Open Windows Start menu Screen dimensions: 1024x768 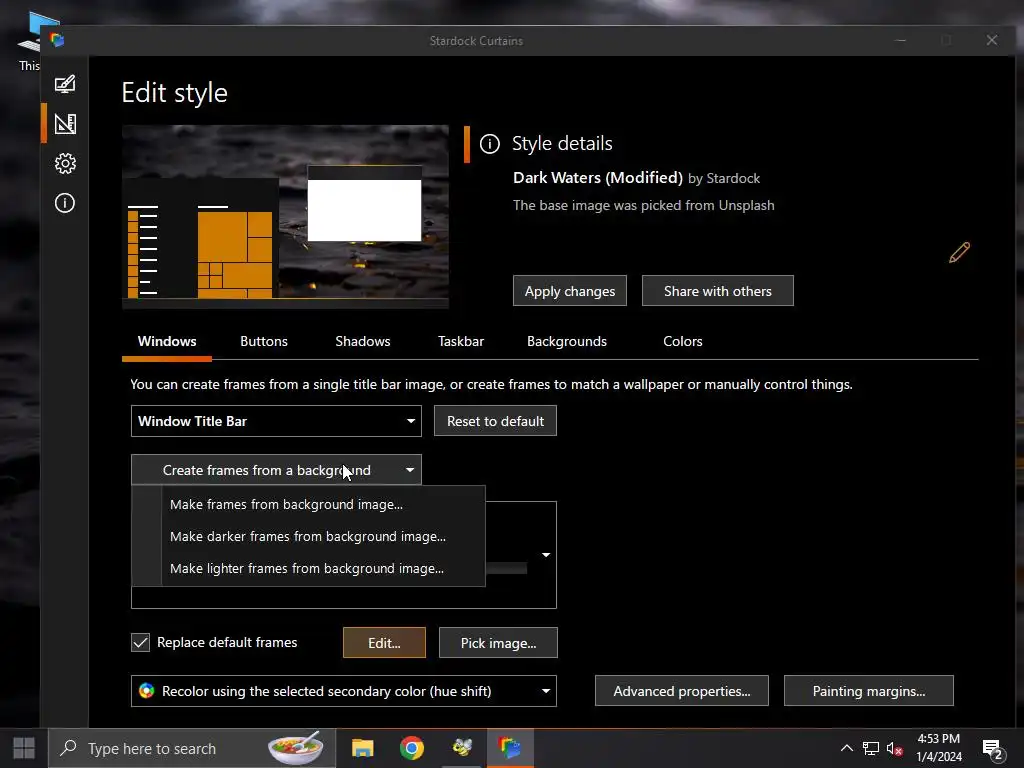coord(24,748)
